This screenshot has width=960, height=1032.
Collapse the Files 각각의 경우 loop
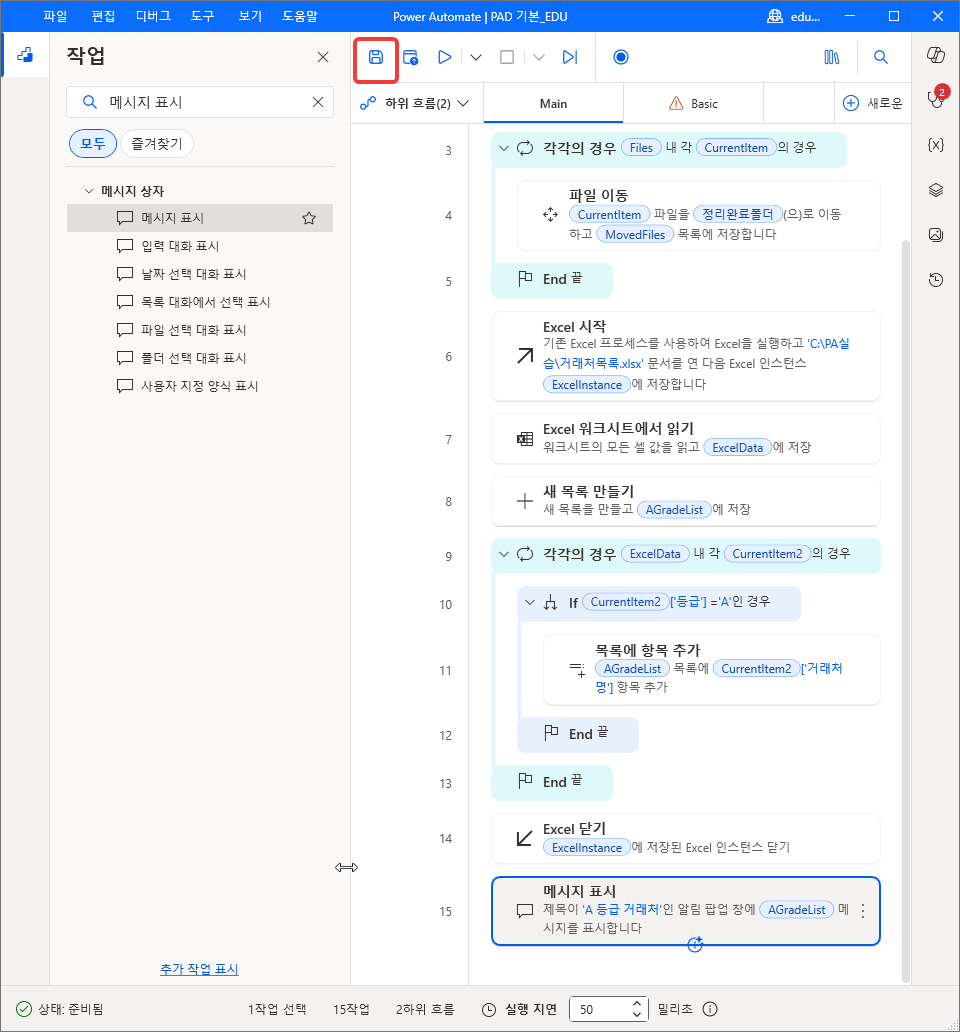click(504, 148)
